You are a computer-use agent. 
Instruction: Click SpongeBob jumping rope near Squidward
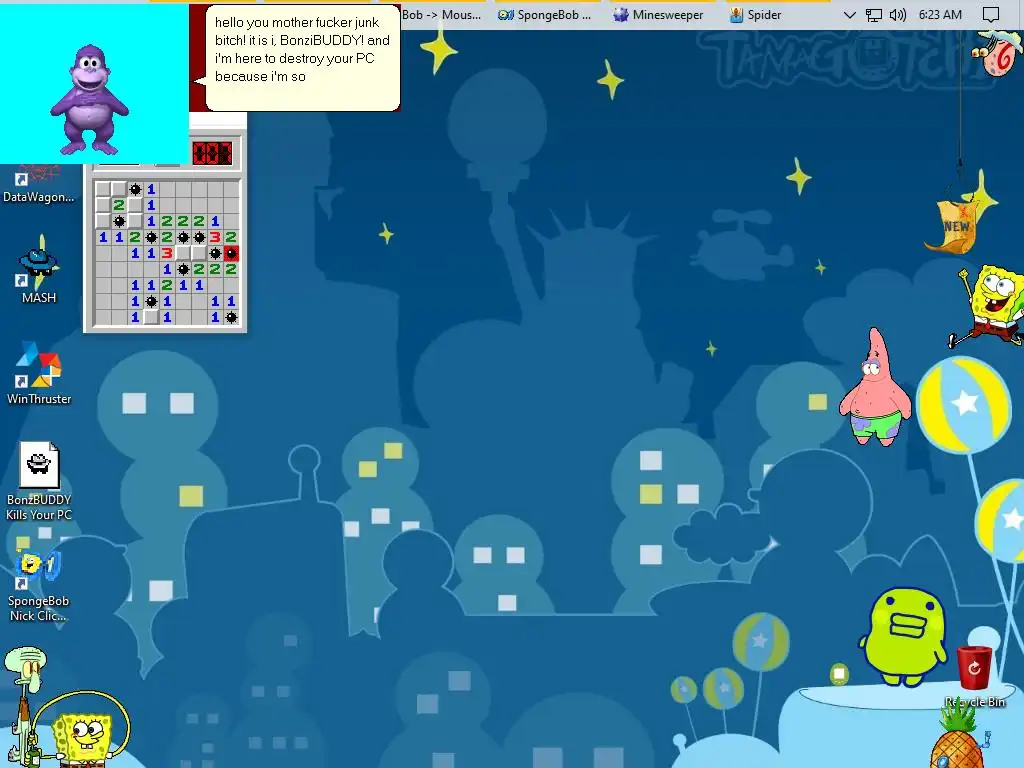click(82, 731)
